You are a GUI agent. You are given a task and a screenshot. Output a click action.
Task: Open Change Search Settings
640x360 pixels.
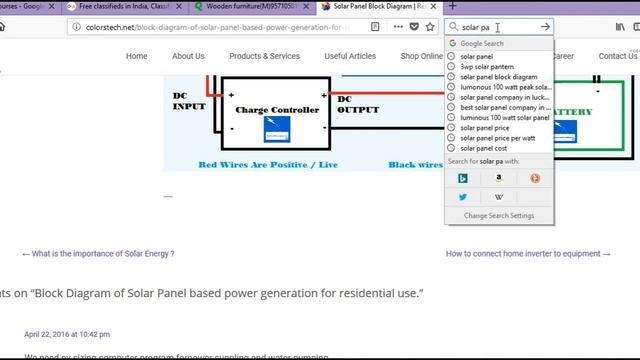[499, 216]
